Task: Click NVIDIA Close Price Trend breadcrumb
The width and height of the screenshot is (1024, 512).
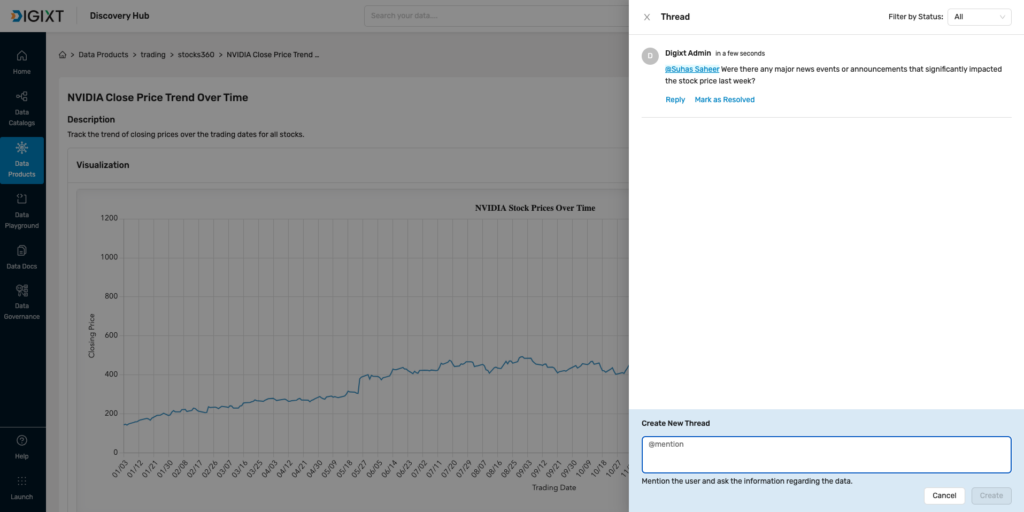Action: point(273,55)
